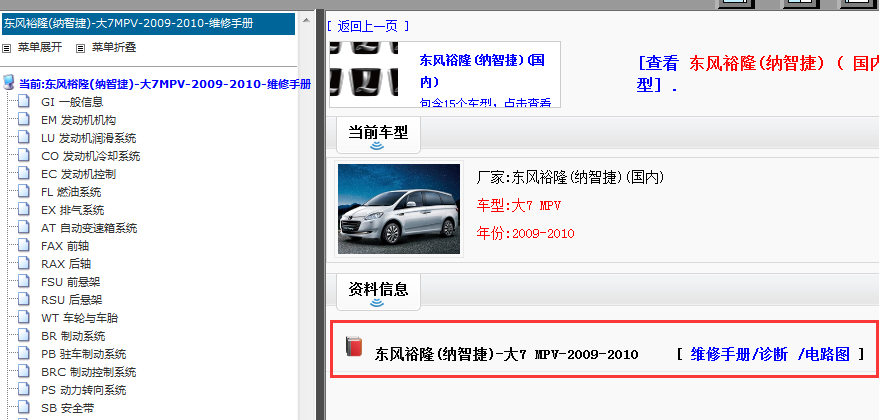The width and height of the screenshot is (879, 420).
Task: Click the page icon beside AT 自动变速箱系统
Action: click(x=23, y=228)
